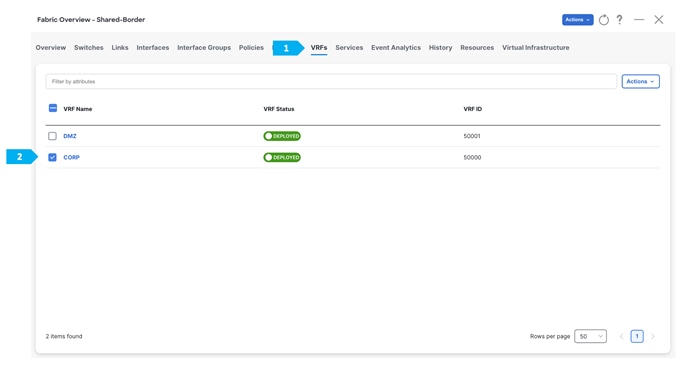Open the outlined Actions dropdown beside filter
695x372 pixels.
pos(640,81)
